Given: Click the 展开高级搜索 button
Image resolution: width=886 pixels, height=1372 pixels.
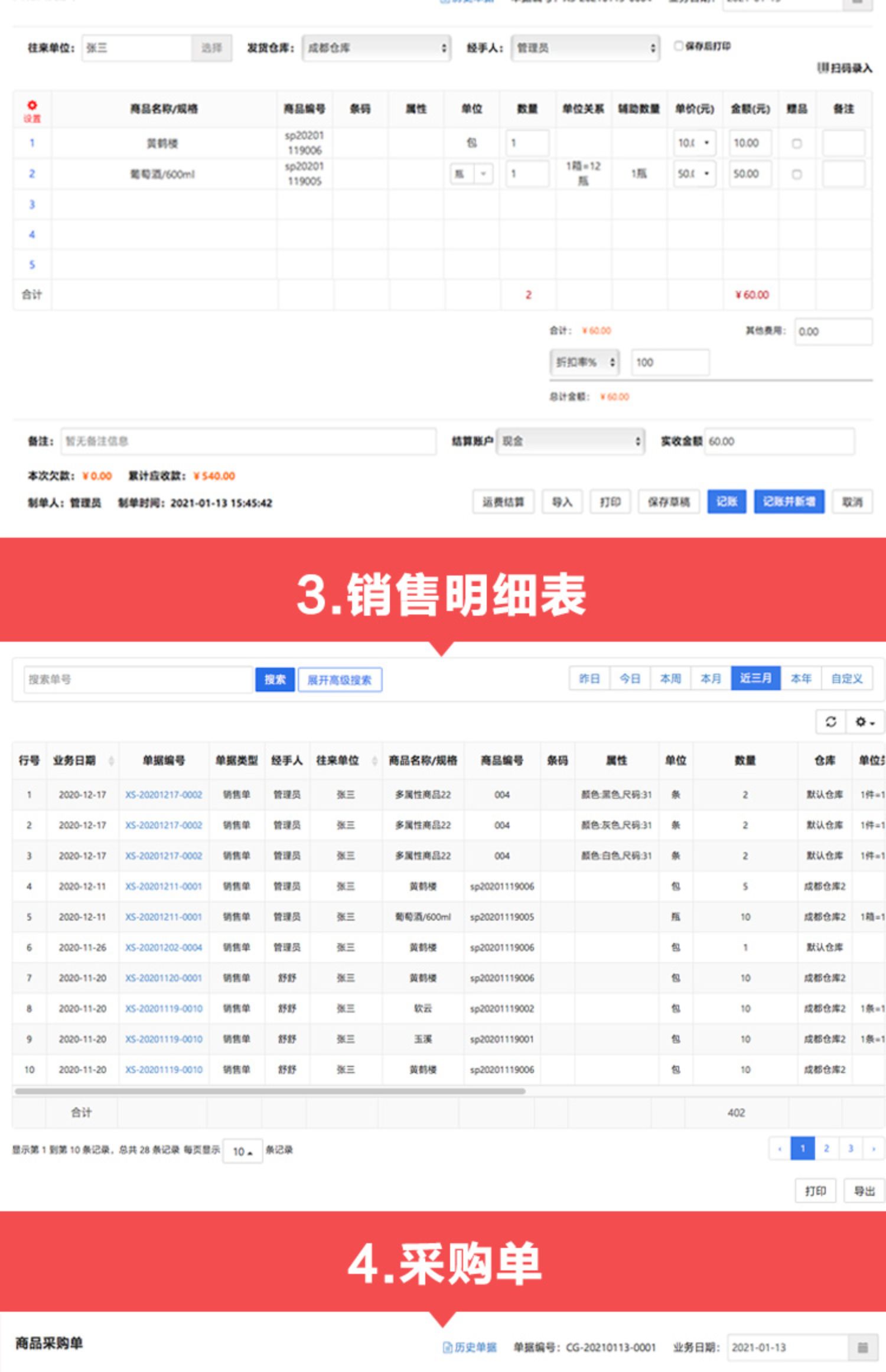Looking at the screenshot, I should pos(340,680).
